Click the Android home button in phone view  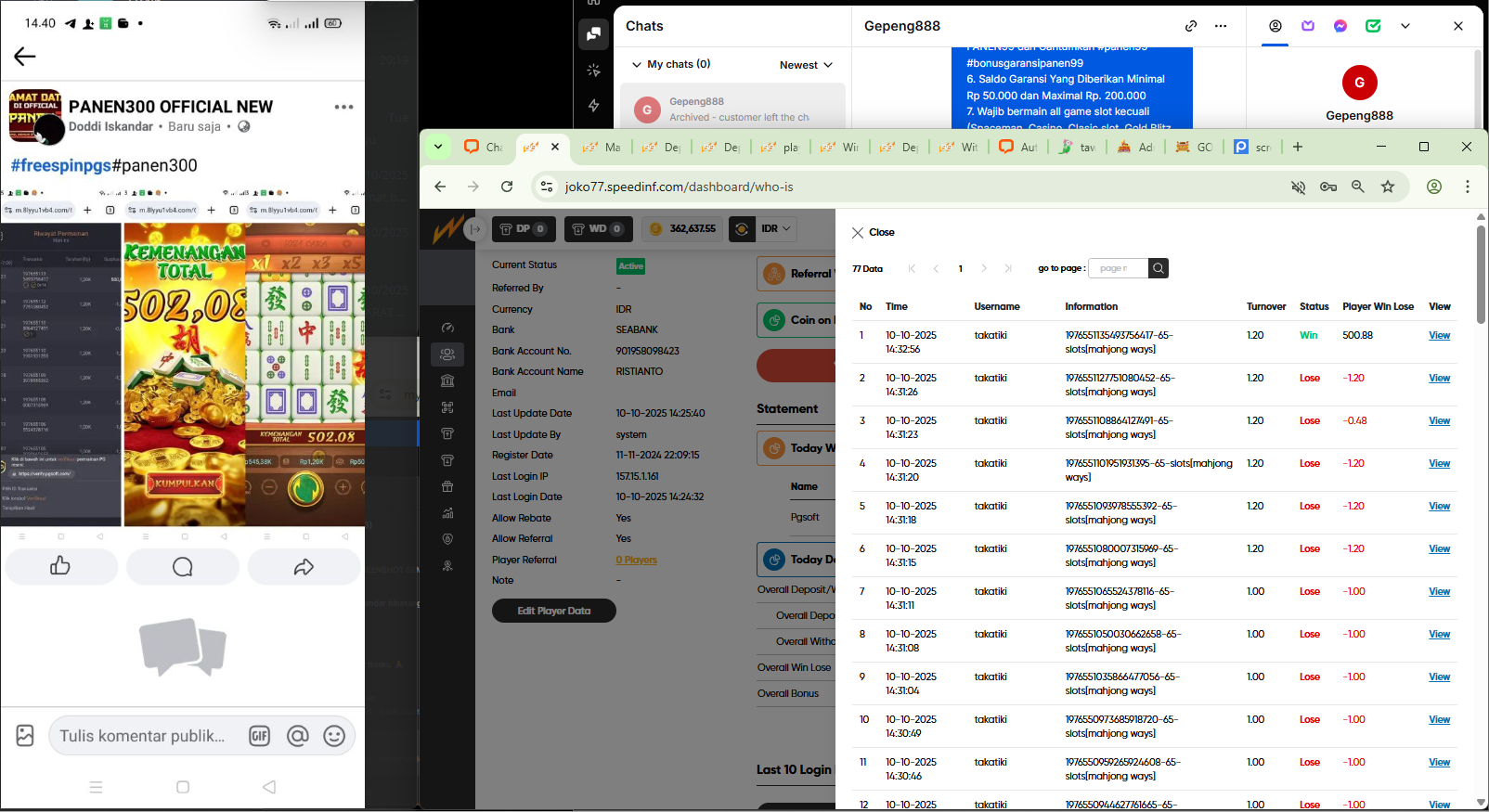coord(183,787)
